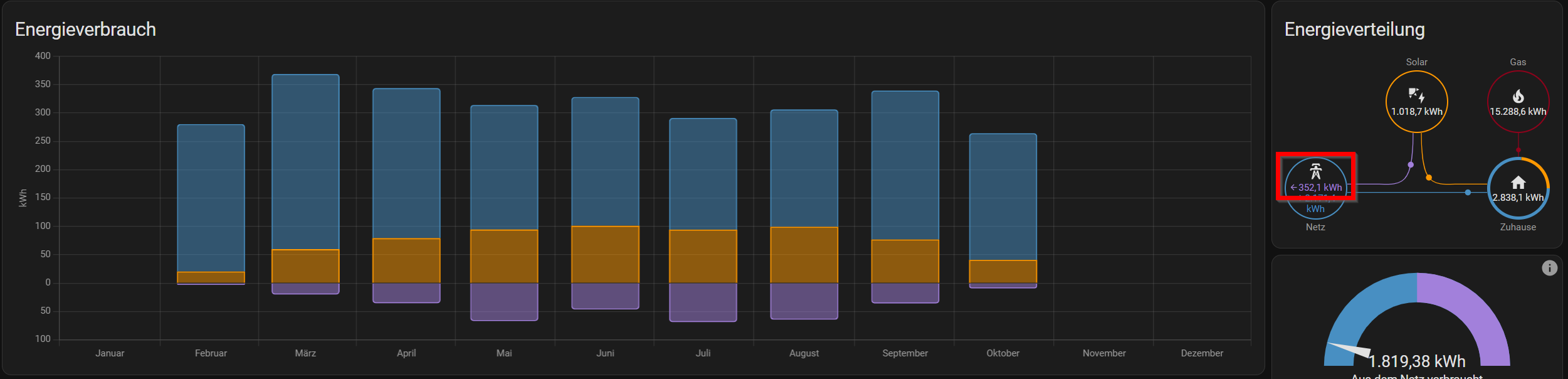The width and height of the screenshot is (1568, 379).
Task: Click the Energieverteilung card title
Action: [x=1354, y=29]
